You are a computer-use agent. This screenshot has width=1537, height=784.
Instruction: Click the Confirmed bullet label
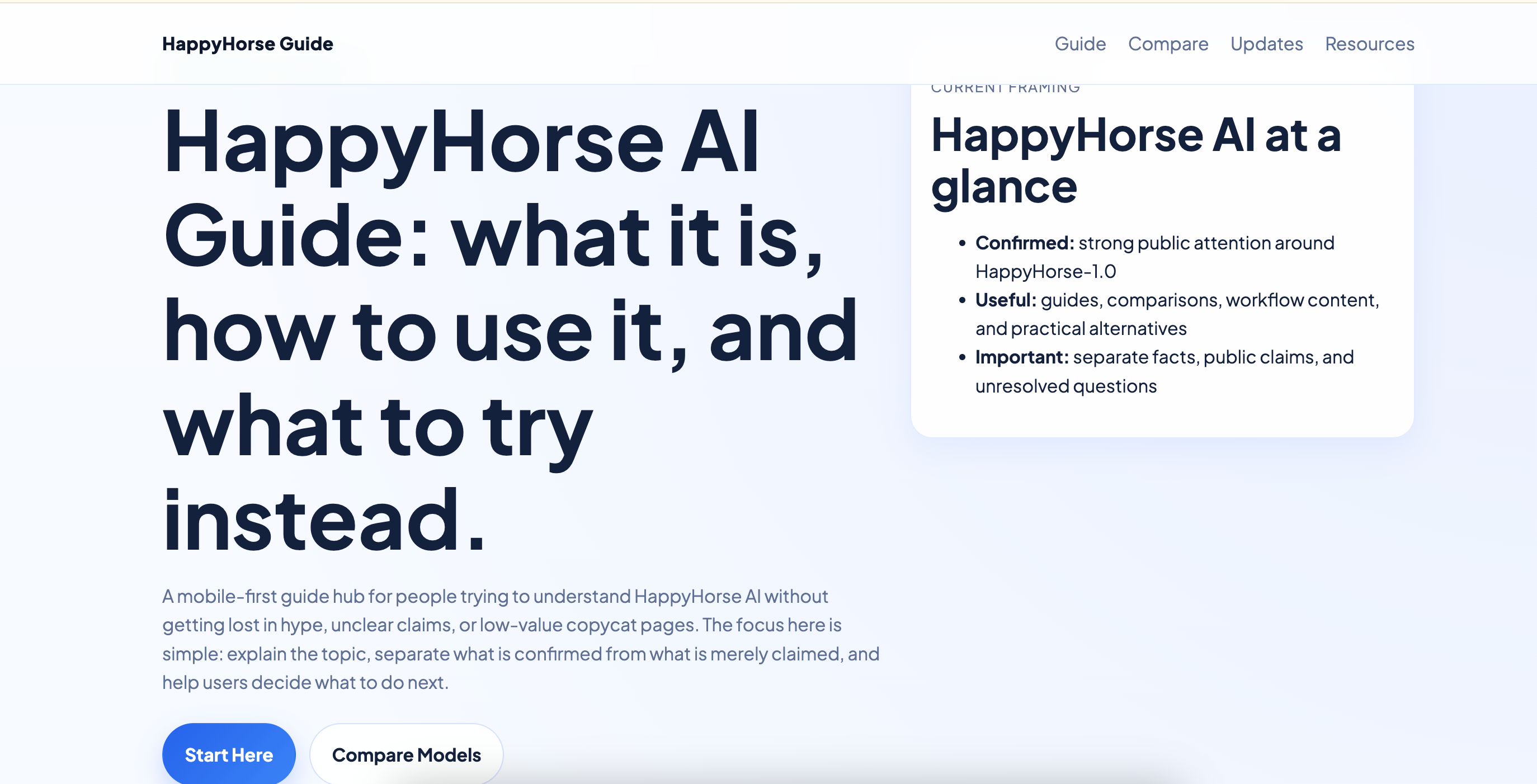point(1024,243)
